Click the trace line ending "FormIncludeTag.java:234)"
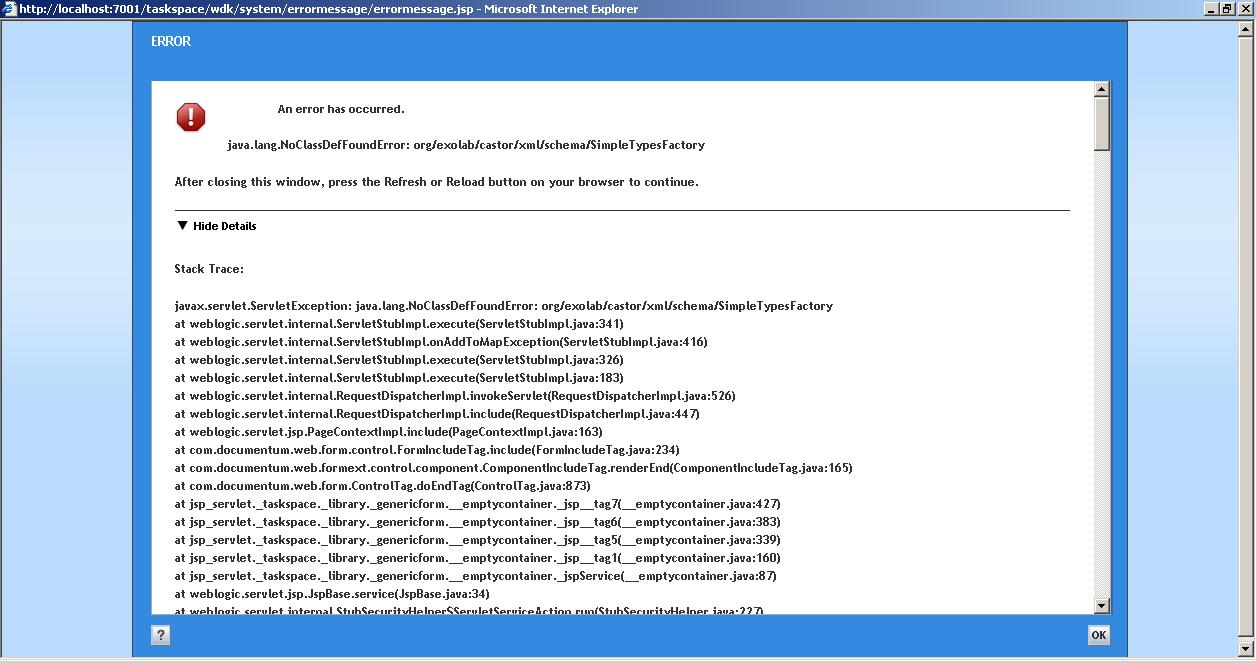Image resolution: width=1256 pixels, height=663 pixels. click(x=427, y=450)
